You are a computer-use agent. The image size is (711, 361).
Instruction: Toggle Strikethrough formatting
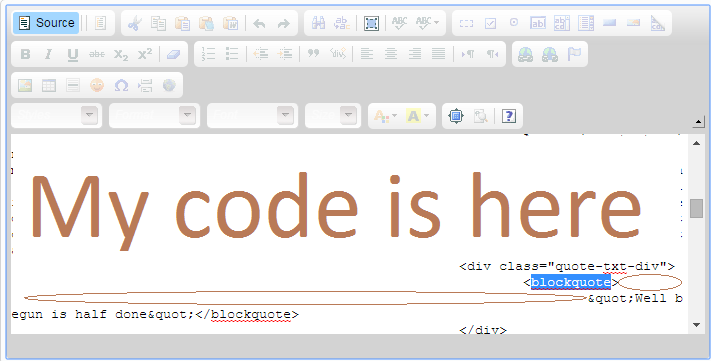tap(97, 54)
